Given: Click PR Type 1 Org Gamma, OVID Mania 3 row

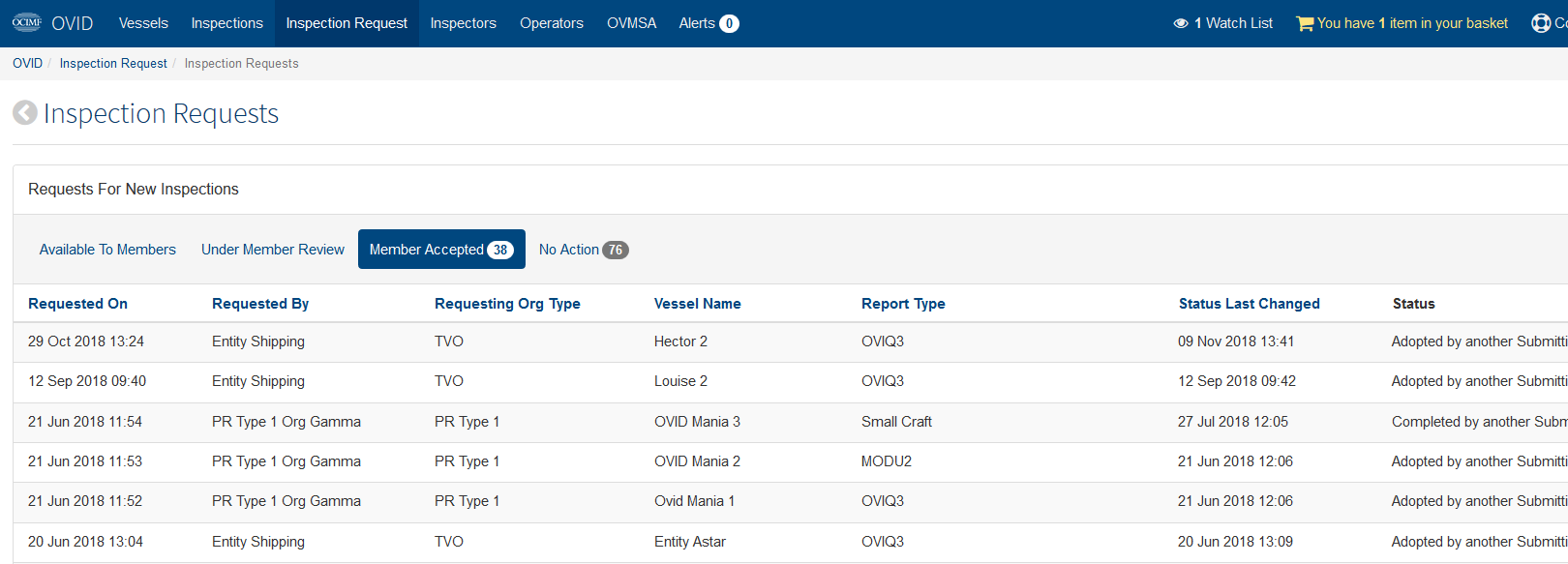Looking at the screenshot, I should coord(286,422).
